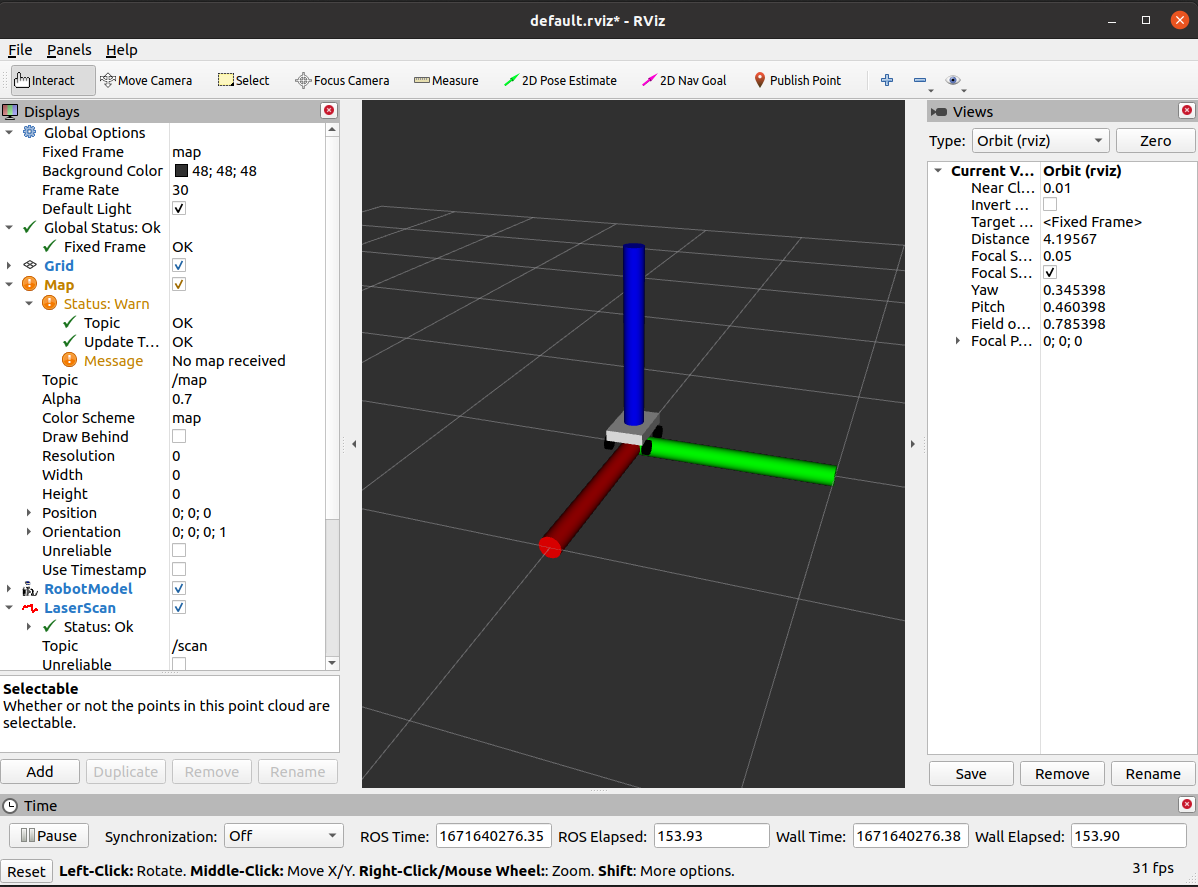Click the Views panel camera icon
Viewport: 1198px width, 887px height.
[939, 112]
